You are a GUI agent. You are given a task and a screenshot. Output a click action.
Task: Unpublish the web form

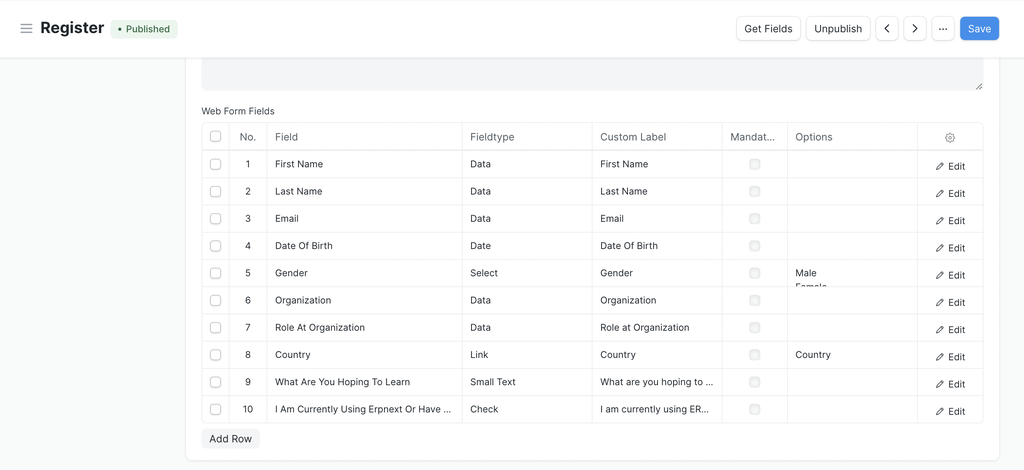click(838, 29)
